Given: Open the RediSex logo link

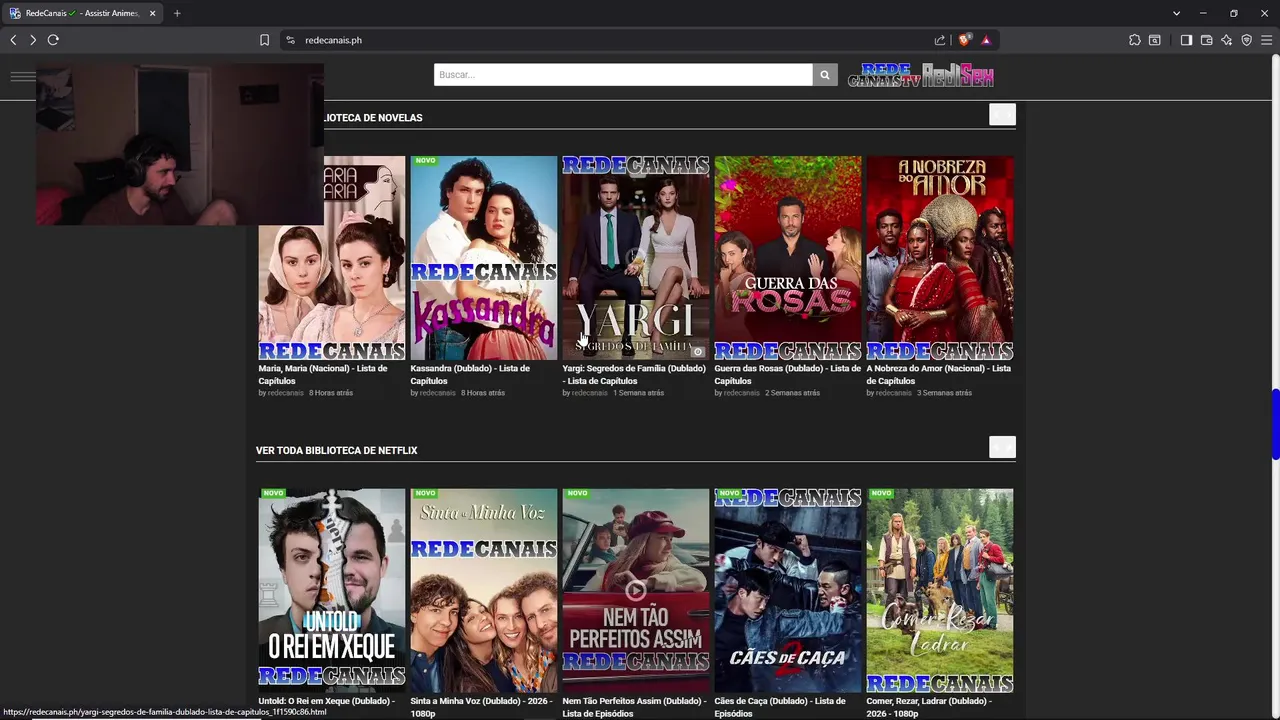Looking at the screenshot, I should click(958, 76).
